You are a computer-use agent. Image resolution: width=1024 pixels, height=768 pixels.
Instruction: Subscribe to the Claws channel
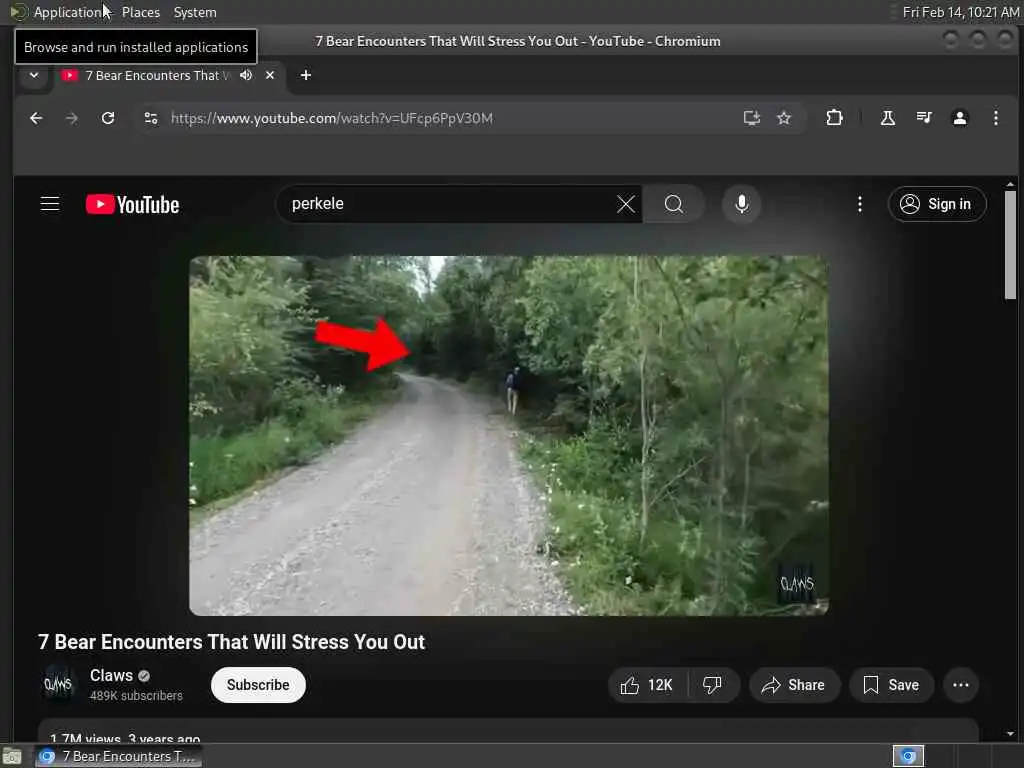[x=258, y=685]
